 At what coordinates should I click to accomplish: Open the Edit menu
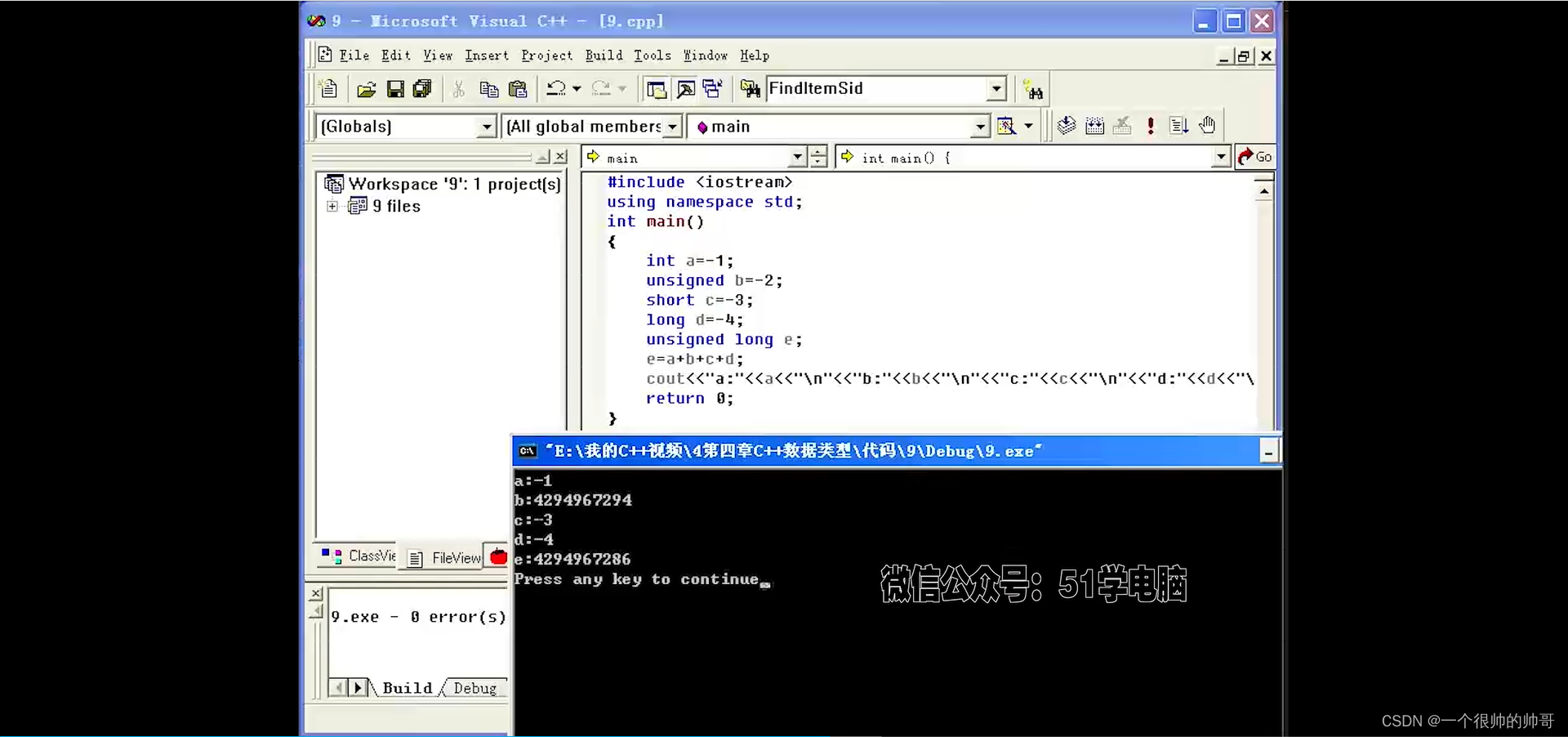click(396, 56)
